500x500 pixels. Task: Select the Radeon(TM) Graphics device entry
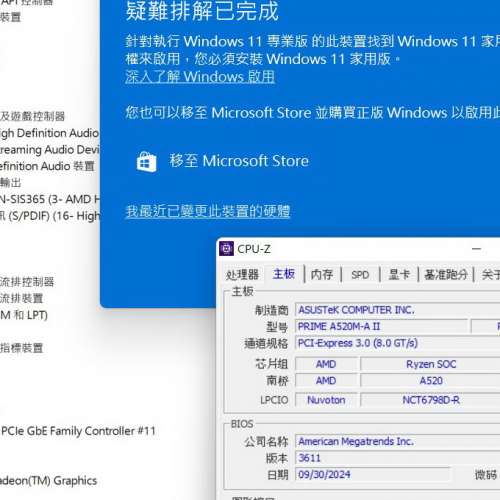click(48, 481)
